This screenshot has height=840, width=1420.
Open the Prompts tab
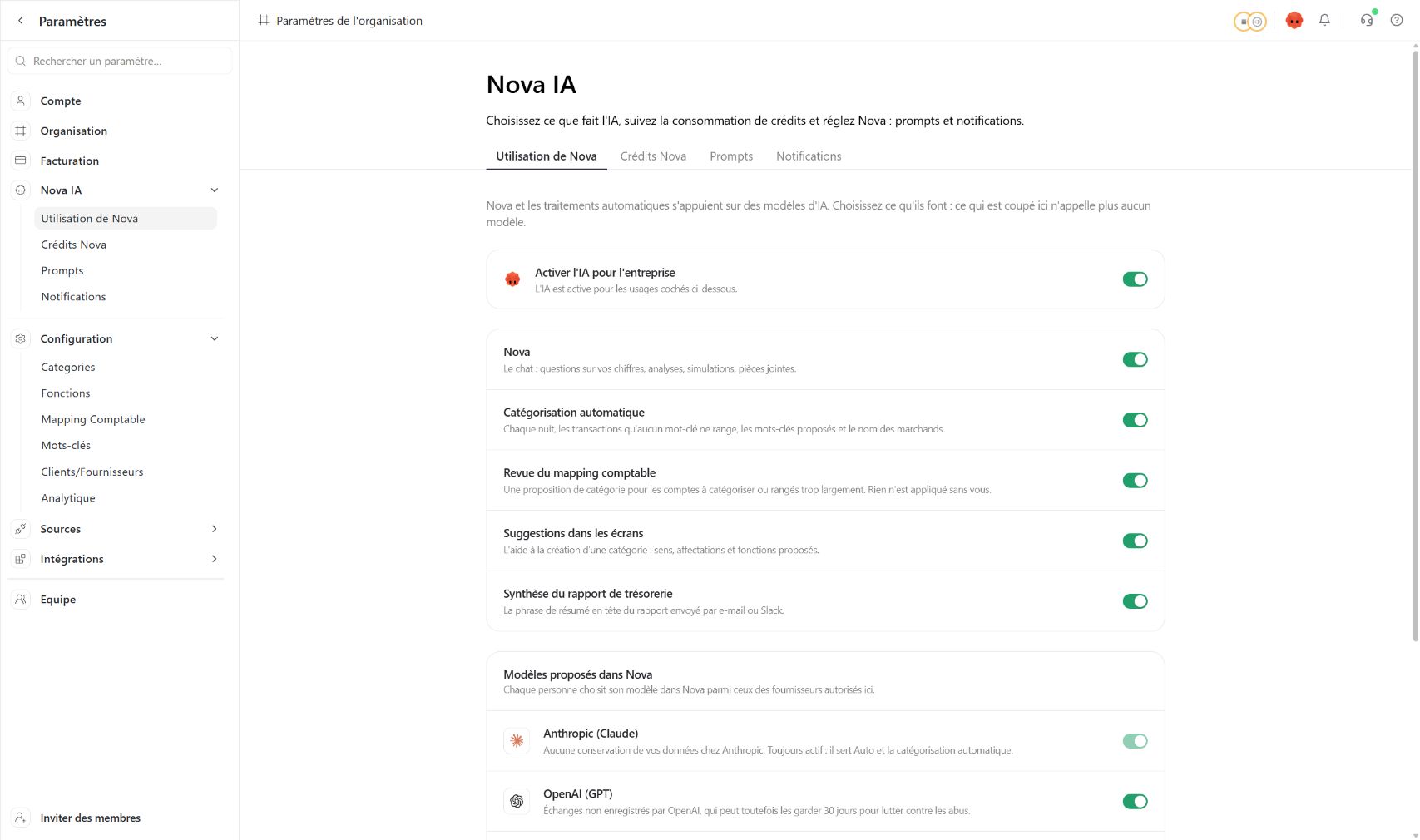tap(731, 156)
